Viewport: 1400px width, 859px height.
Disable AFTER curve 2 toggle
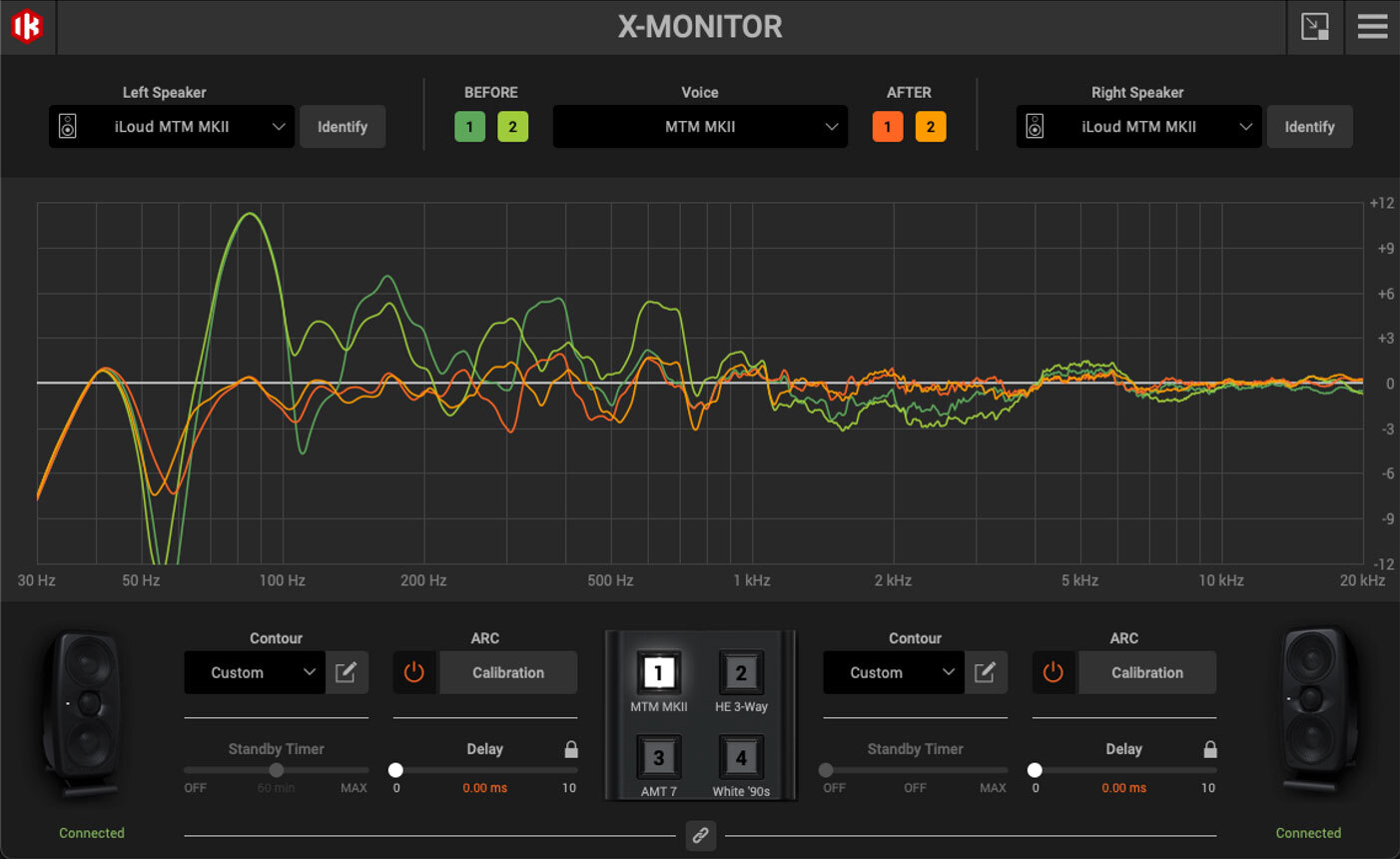931,127
